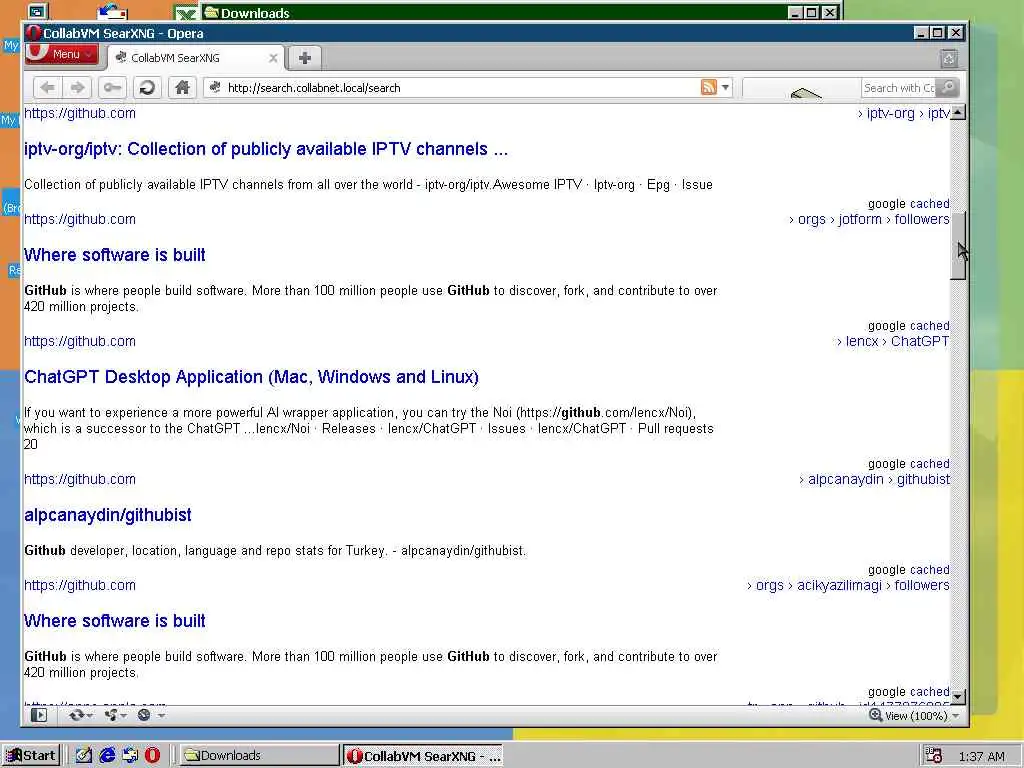Open 'ChatGPT Desktop Application (Mac, Windows and Linux)'
This screenshot has height=768, width=1024.
[x=251, y=377]
